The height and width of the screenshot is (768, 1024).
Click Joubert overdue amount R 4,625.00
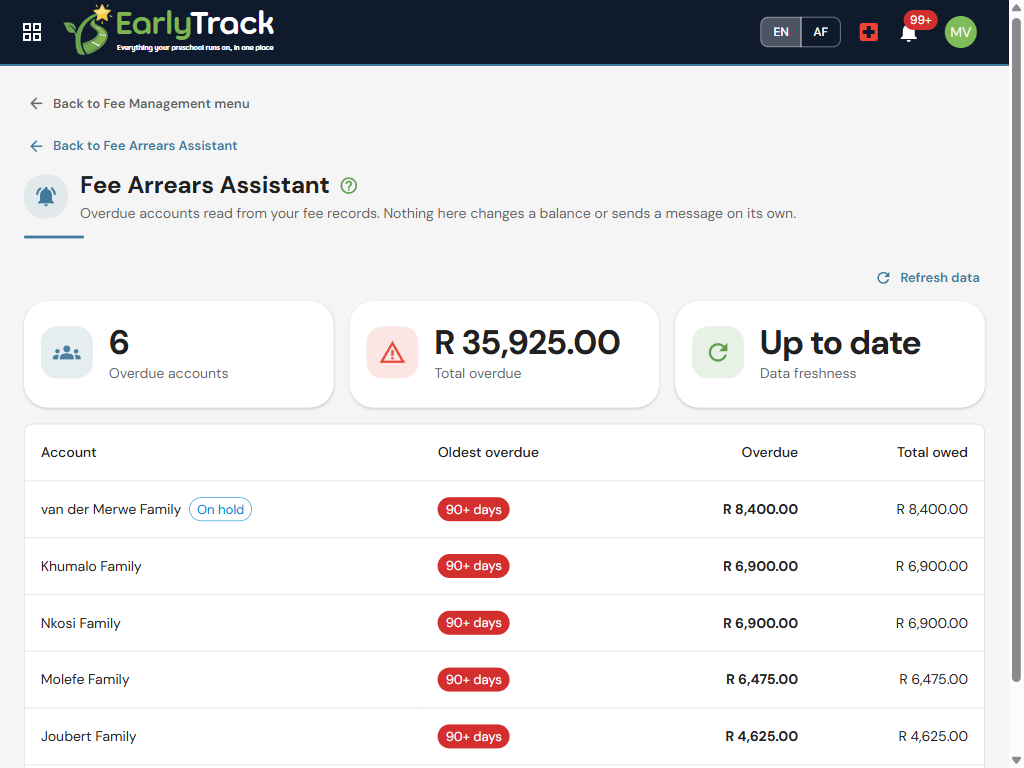761,736
